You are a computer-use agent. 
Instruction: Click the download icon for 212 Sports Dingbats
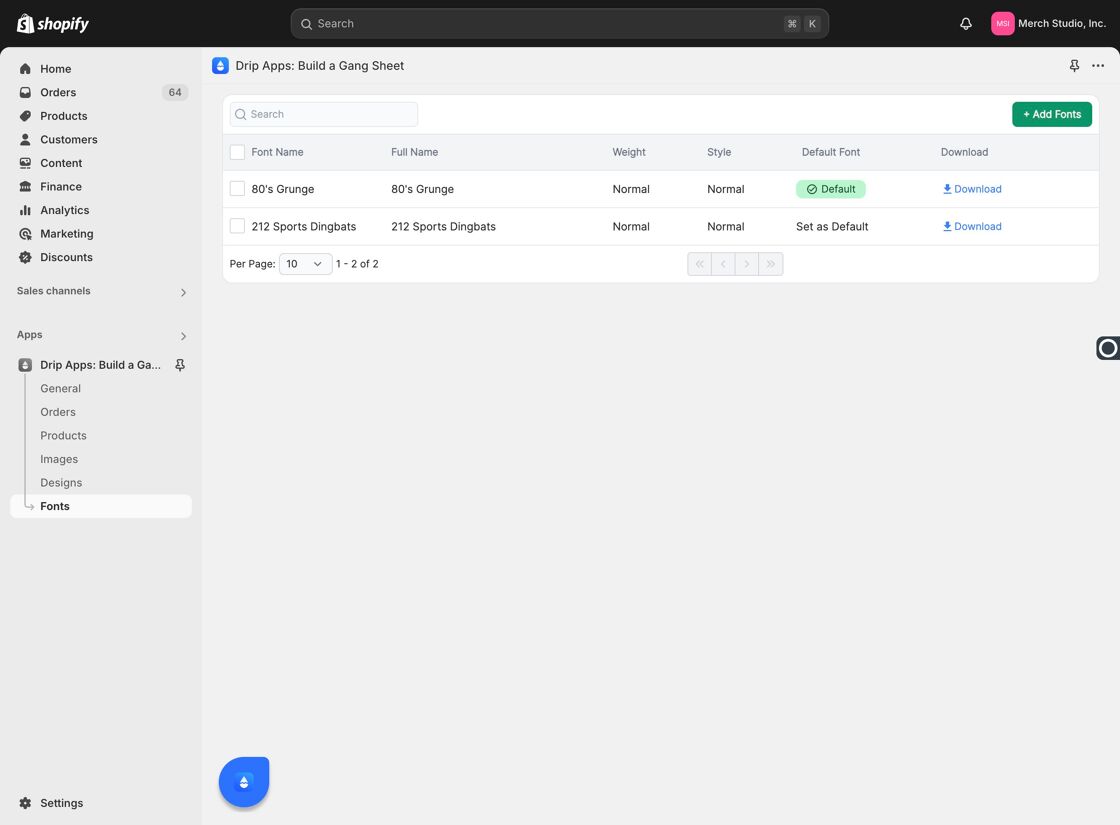click(x=947, y=226)
